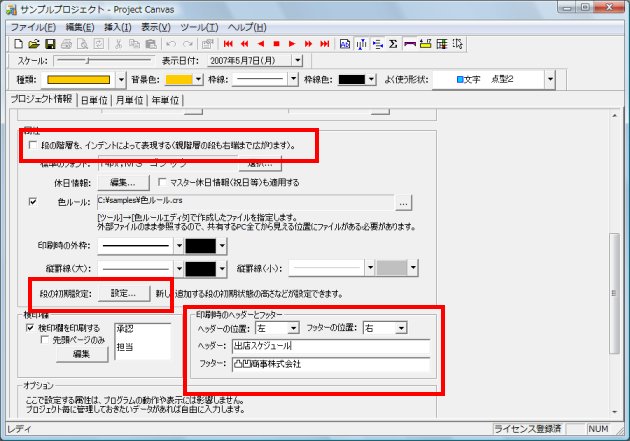The width and height of the screenshot is (630, 441).
Task: Click the sigma summation toolbar icon
Action: [393, 44]
